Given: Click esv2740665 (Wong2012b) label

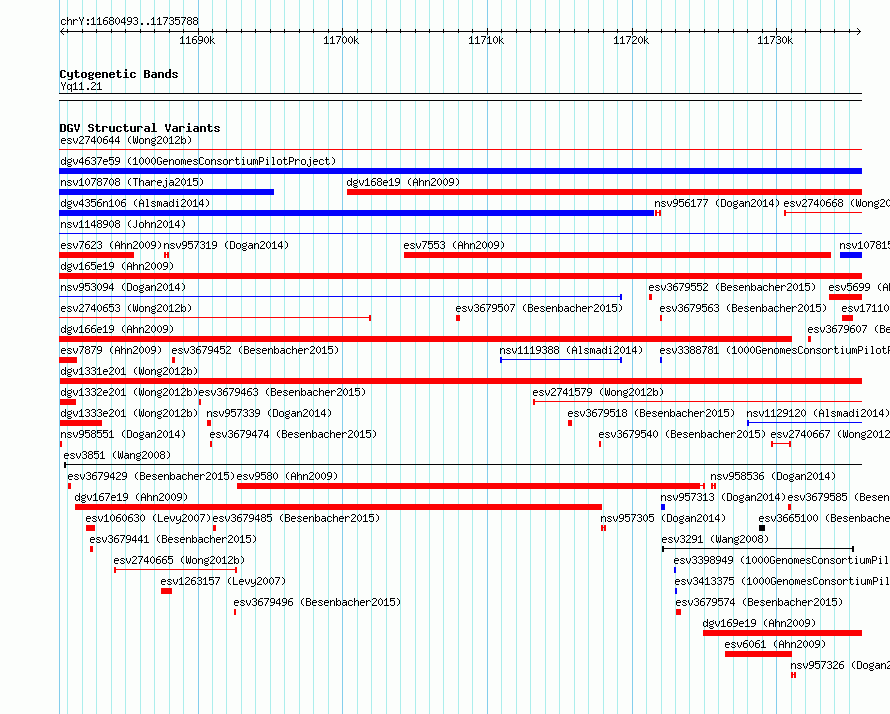Looking at the screenshot, I should [x=179, y=560].
